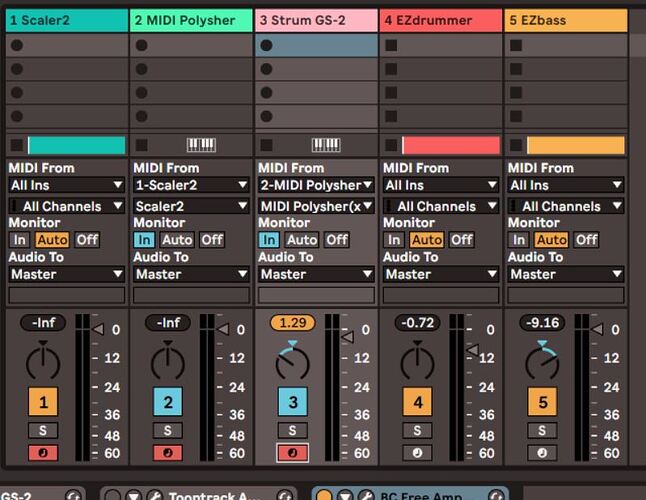Toggle MIDI Polysher track activator button 2
The height and width of the screenshot is (500, 646).
coord(168,402)
